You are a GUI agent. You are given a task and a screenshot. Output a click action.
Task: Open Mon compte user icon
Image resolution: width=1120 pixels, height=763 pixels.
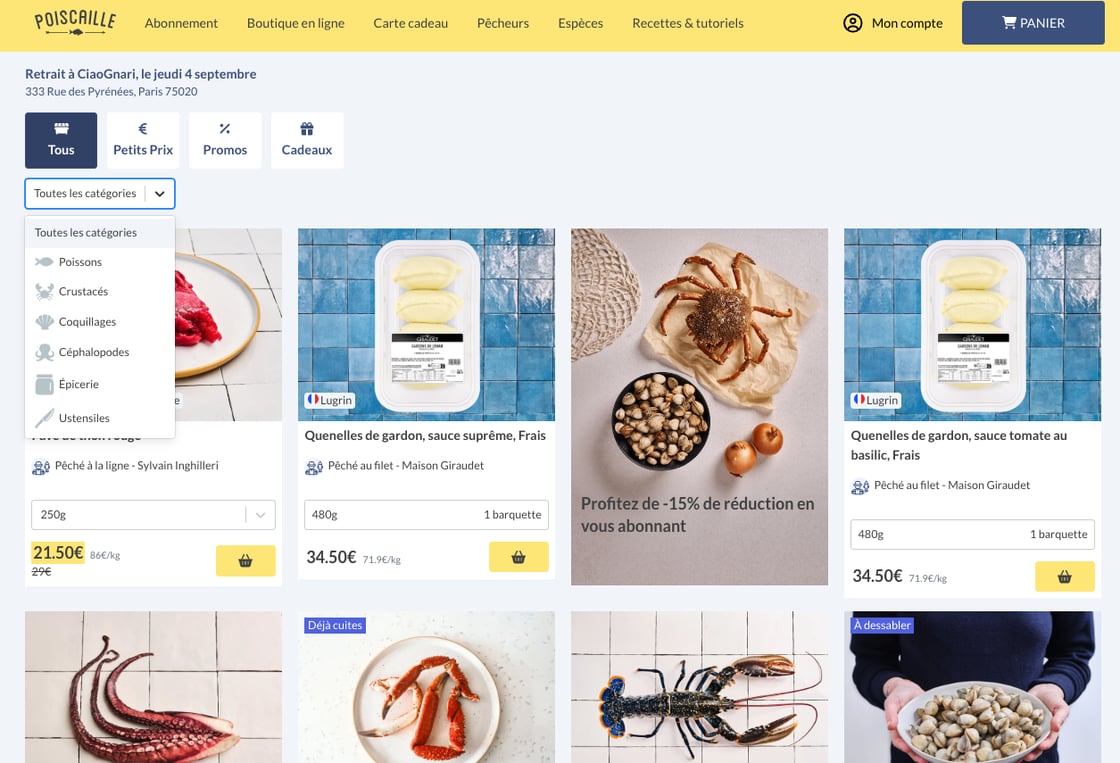853,23
